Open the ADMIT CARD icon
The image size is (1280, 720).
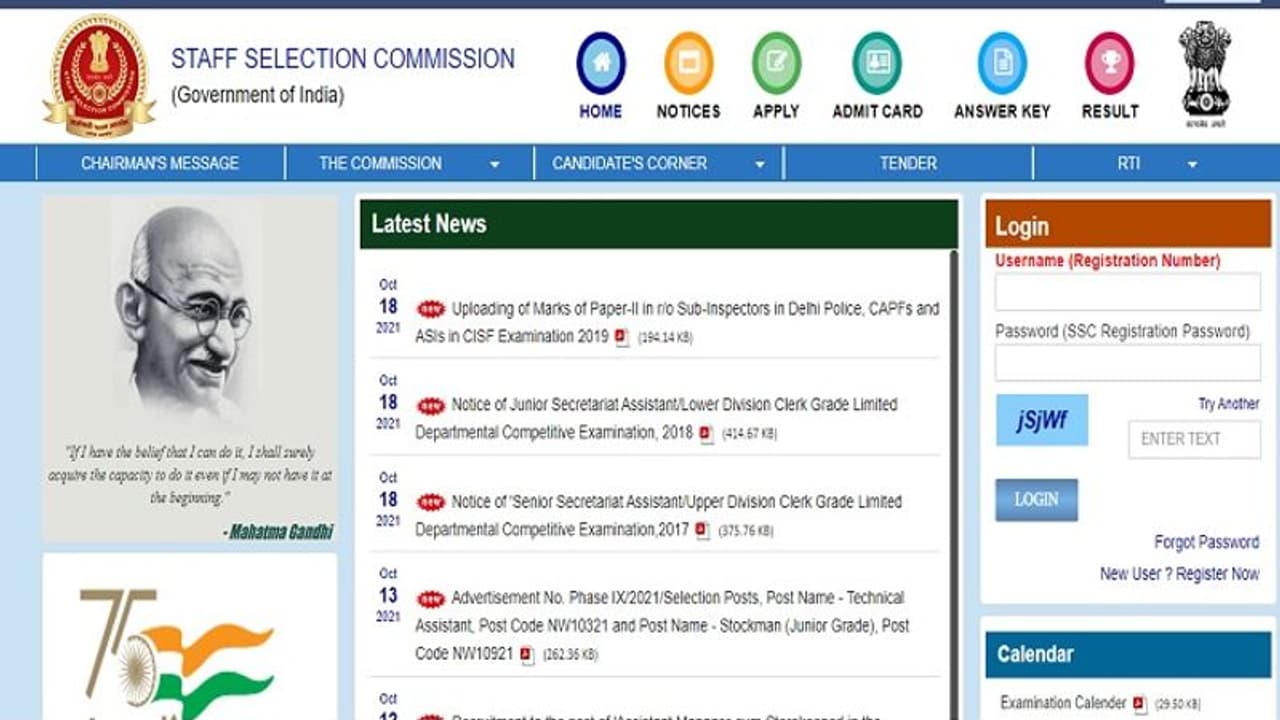pos(877,62)
